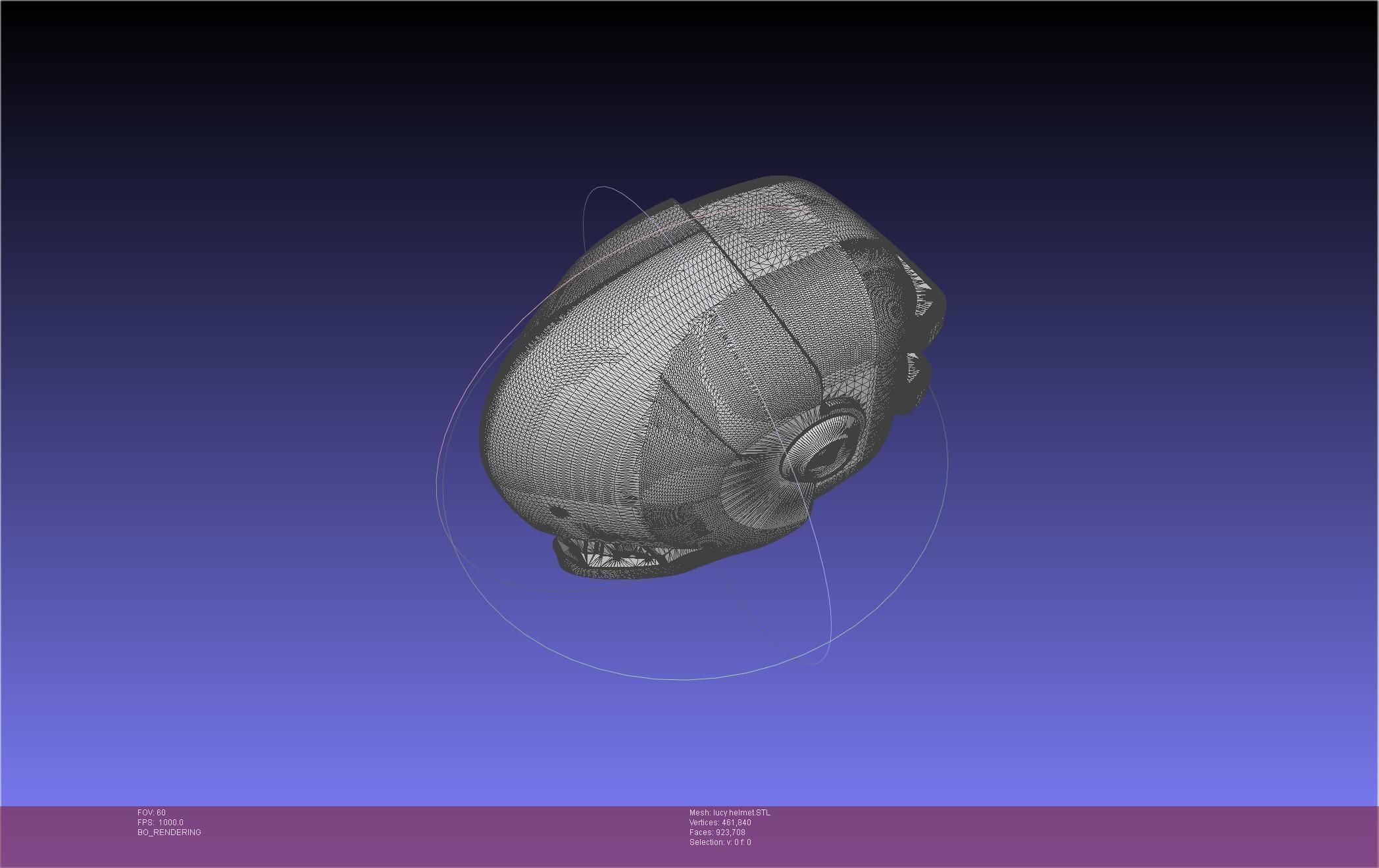Click the Selection: v: 0 f: 0 entry
The height and width of the screenshot is (868, 1379).
coord(720,842)
